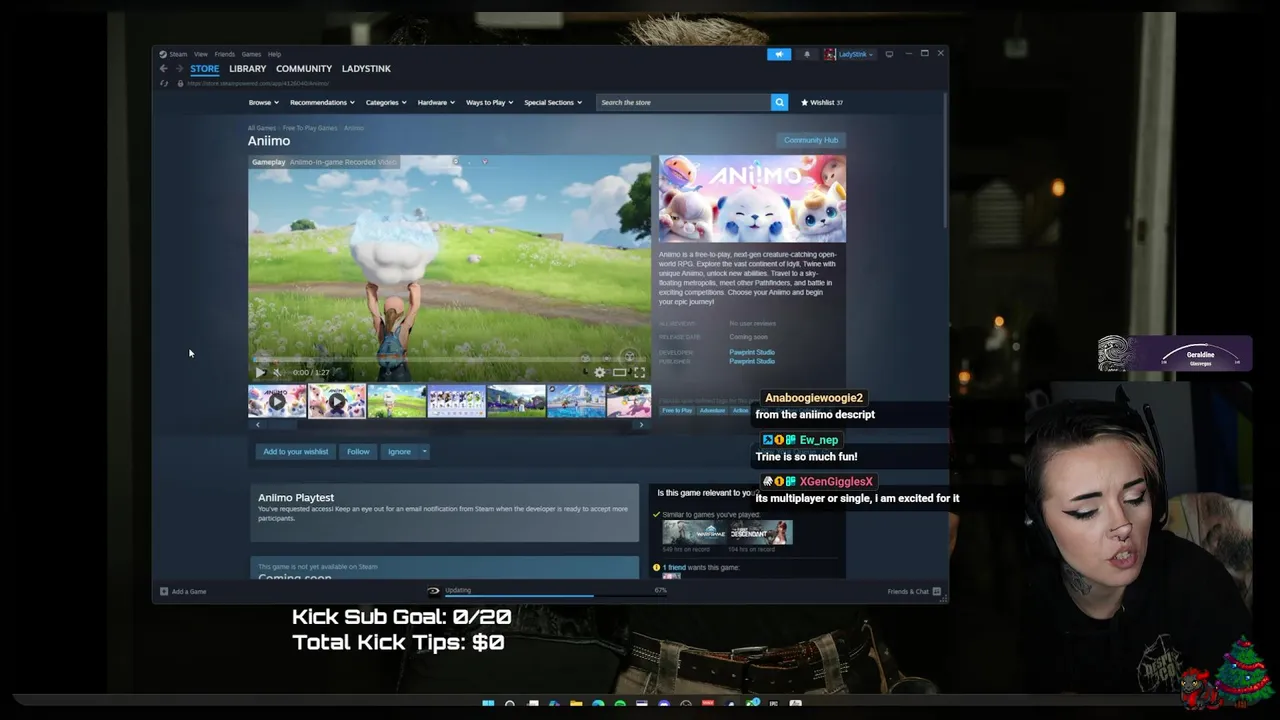Viewport: 1280px width, 720px height.
Task: Open the Community Hub button
Action: coord(811,140)
